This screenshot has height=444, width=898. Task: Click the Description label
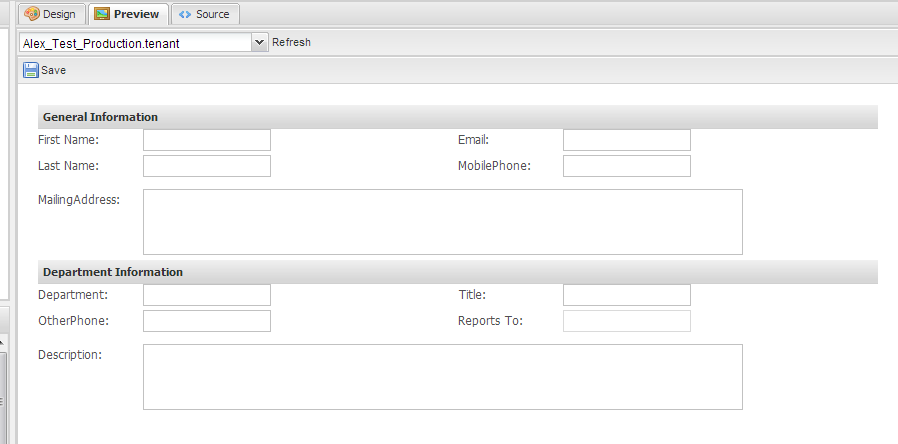(x=70, y=355)
